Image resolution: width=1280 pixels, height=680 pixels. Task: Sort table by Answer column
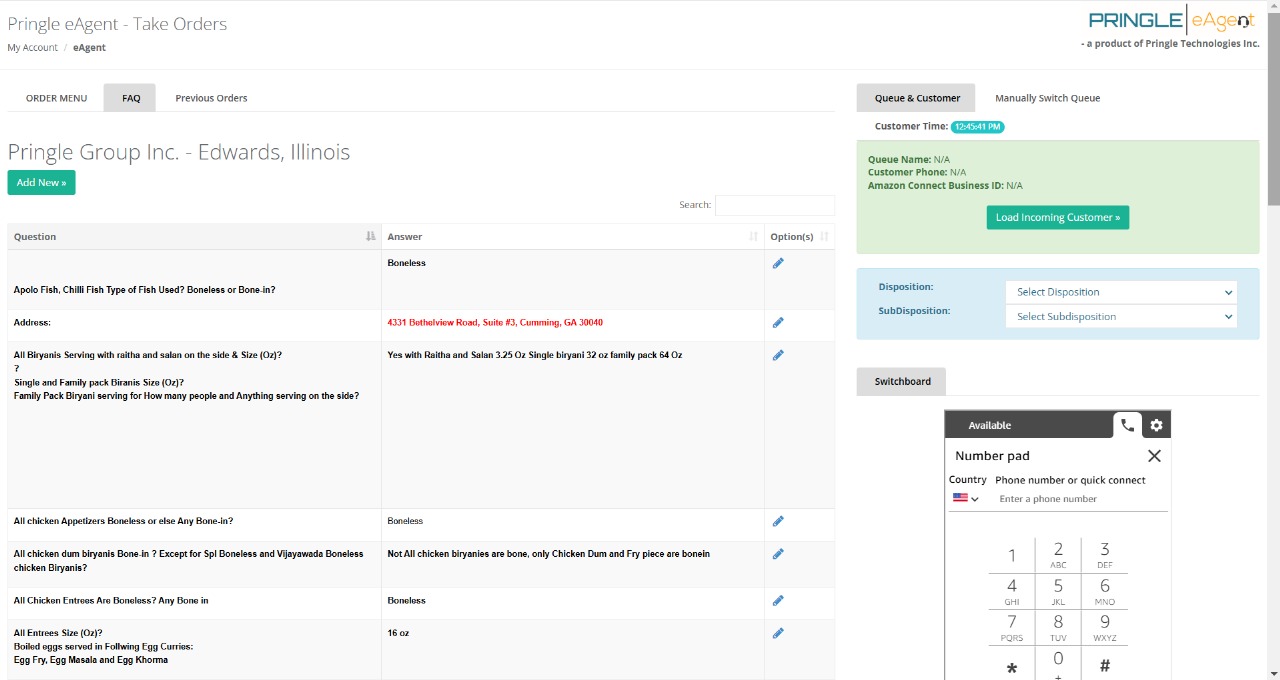pos(573,237)
